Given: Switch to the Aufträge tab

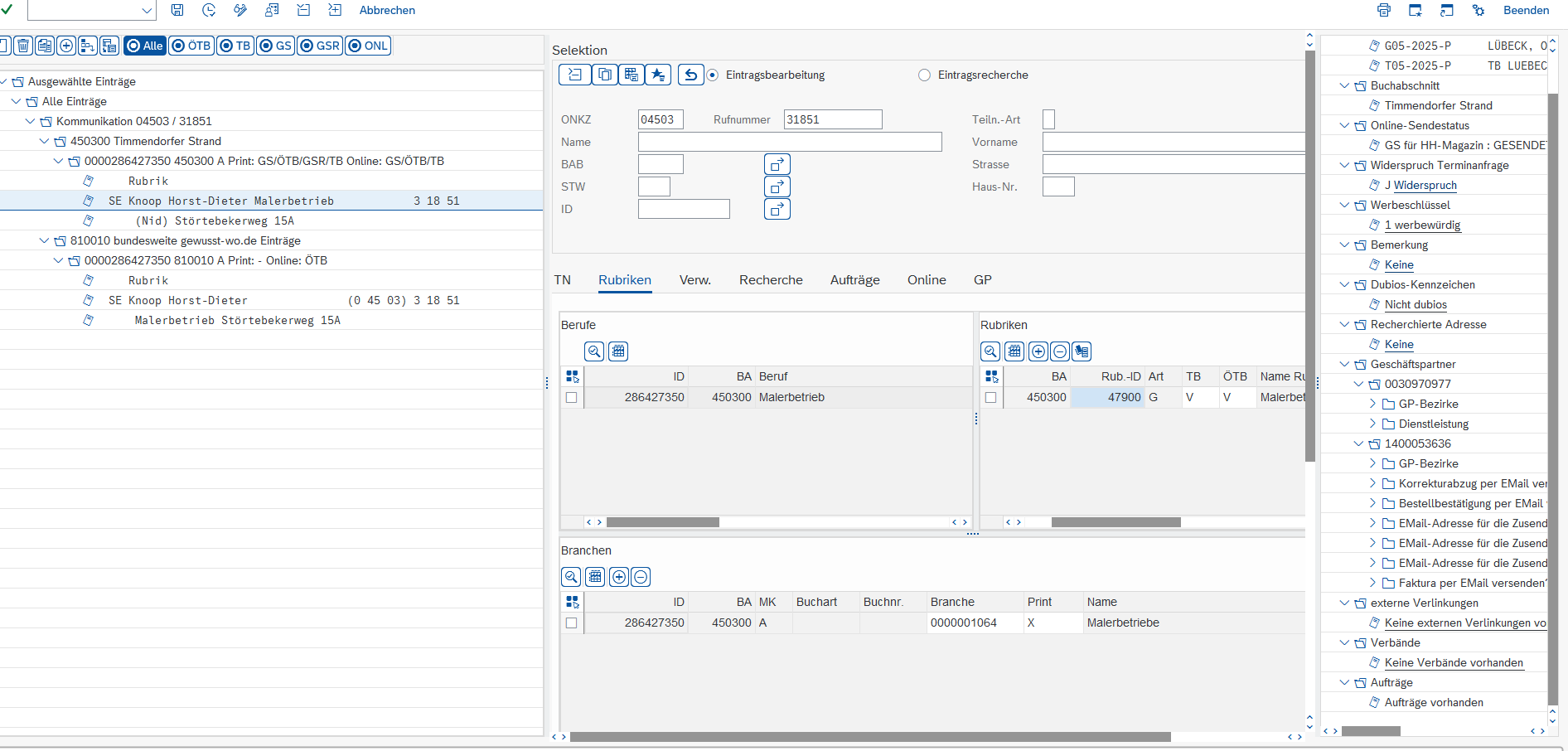Looking at the screenshot, I should (x=855, y=280).
